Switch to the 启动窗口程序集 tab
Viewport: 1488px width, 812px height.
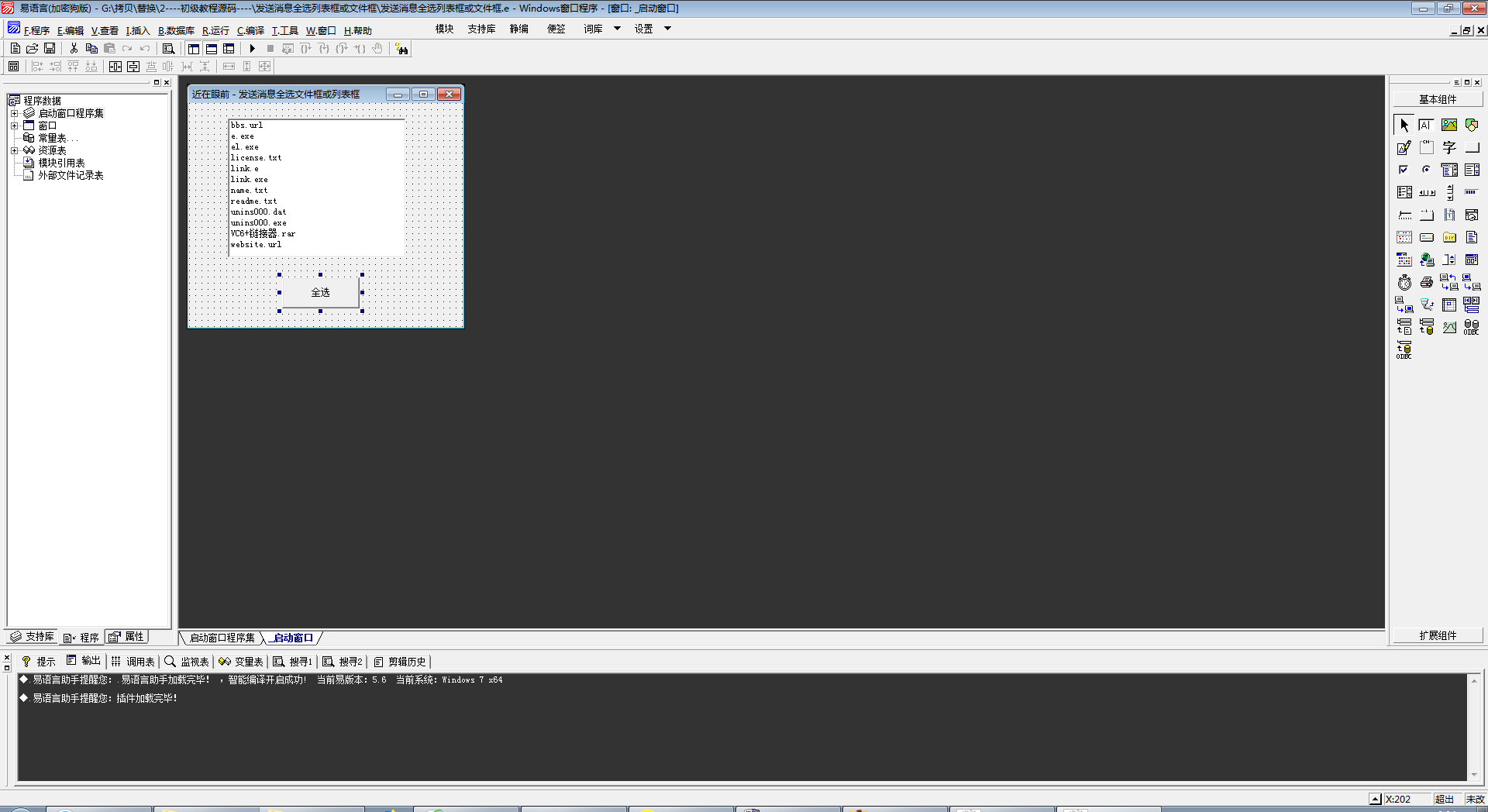click(222, 638)
